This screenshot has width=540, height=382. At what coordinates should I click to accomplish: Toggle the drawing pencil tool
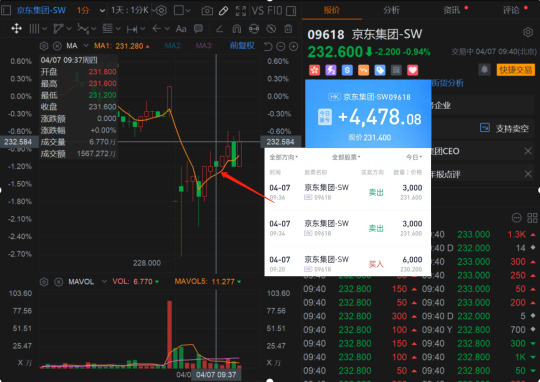[x=224, y=11]
